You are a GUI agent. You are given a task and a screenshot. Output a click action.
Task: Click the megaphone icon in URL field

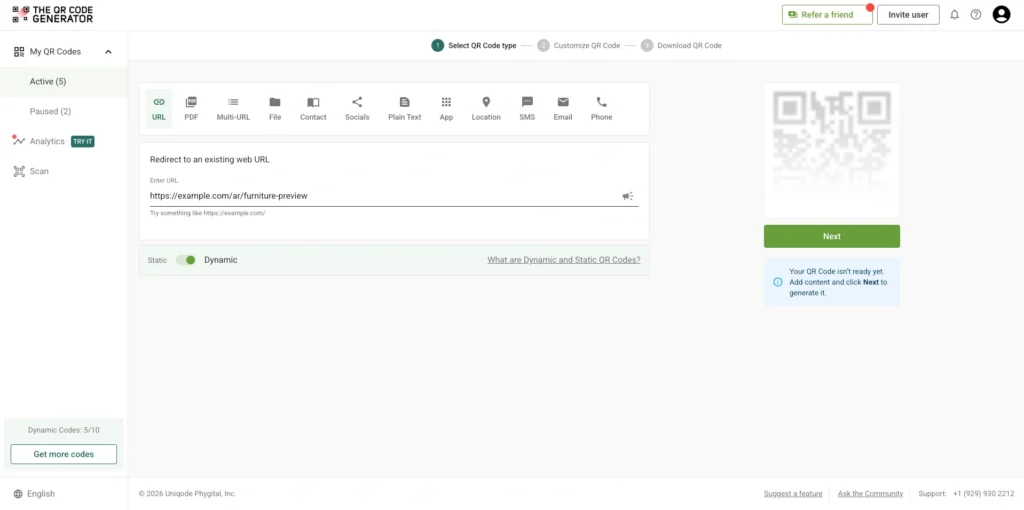tap(628, 196)
